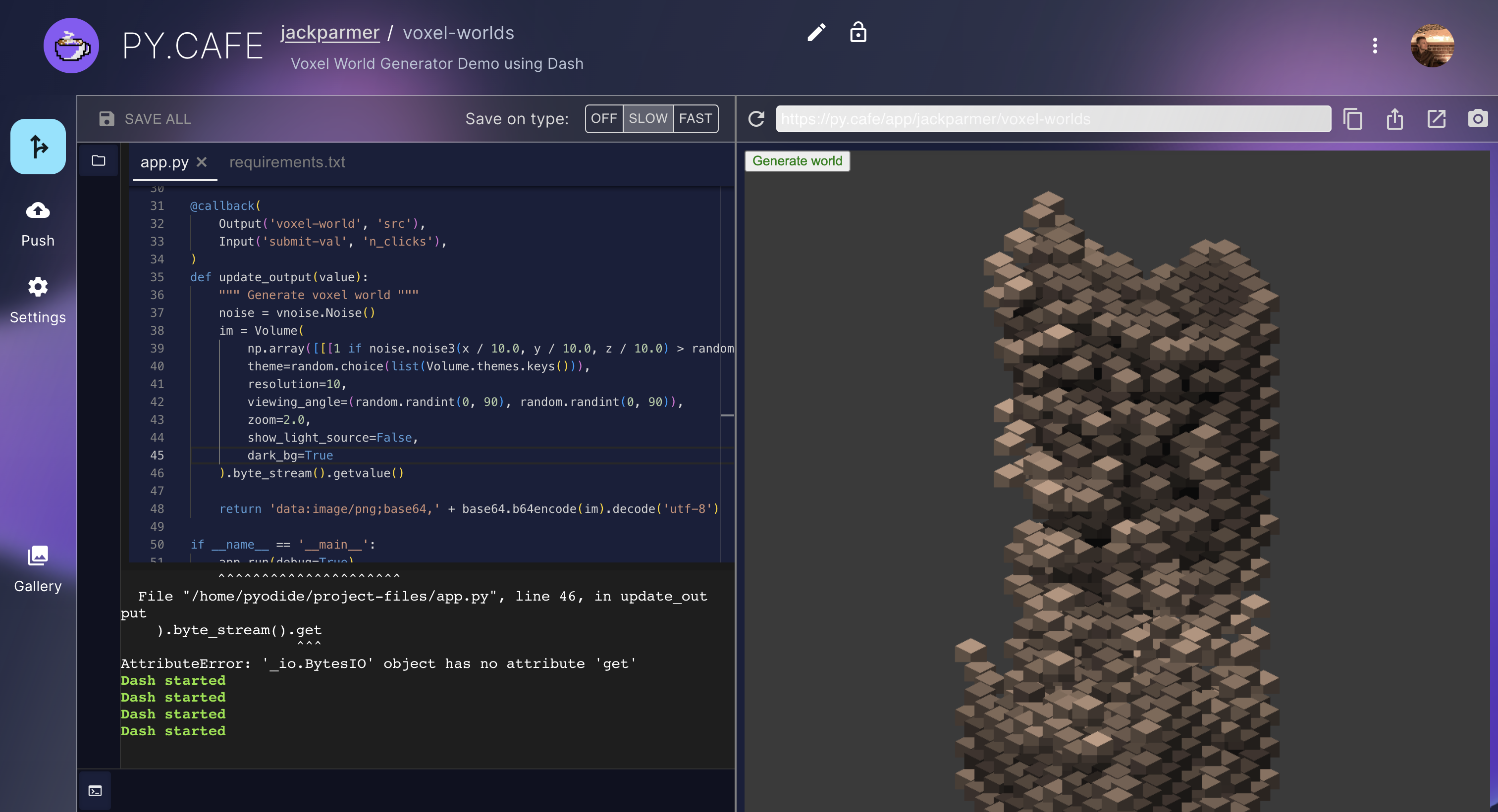Copy the app URL with the copy icon
This screenshot has width=1498, height=812.
click(x=1353, y=118)
